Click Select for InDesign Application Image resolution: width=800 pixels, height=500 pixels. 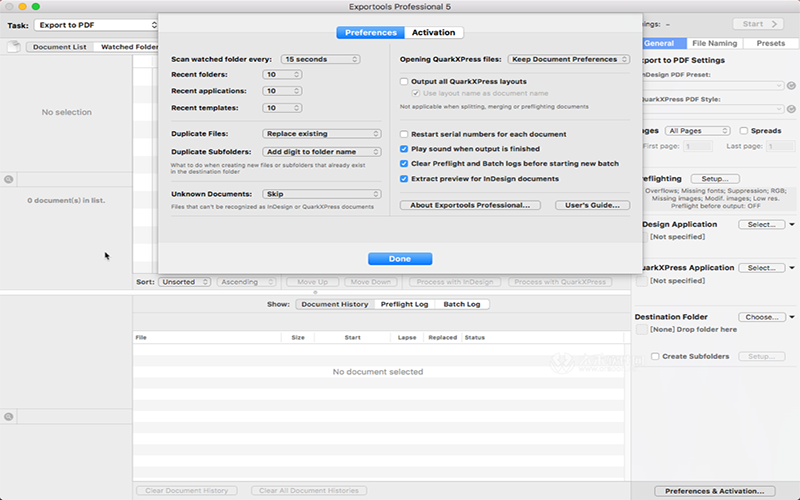click(761, 224)
